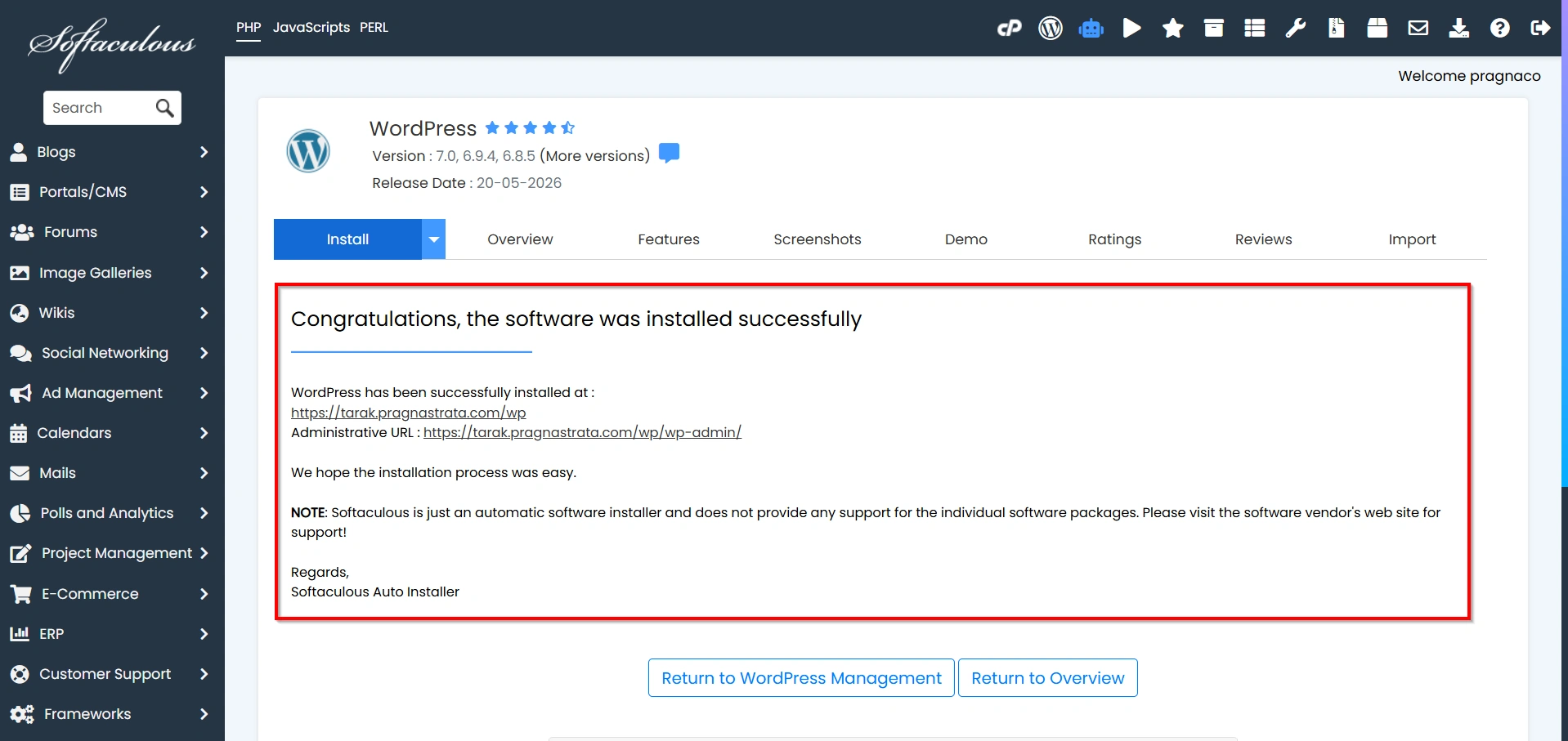Click the More versions link

[594, 156]
